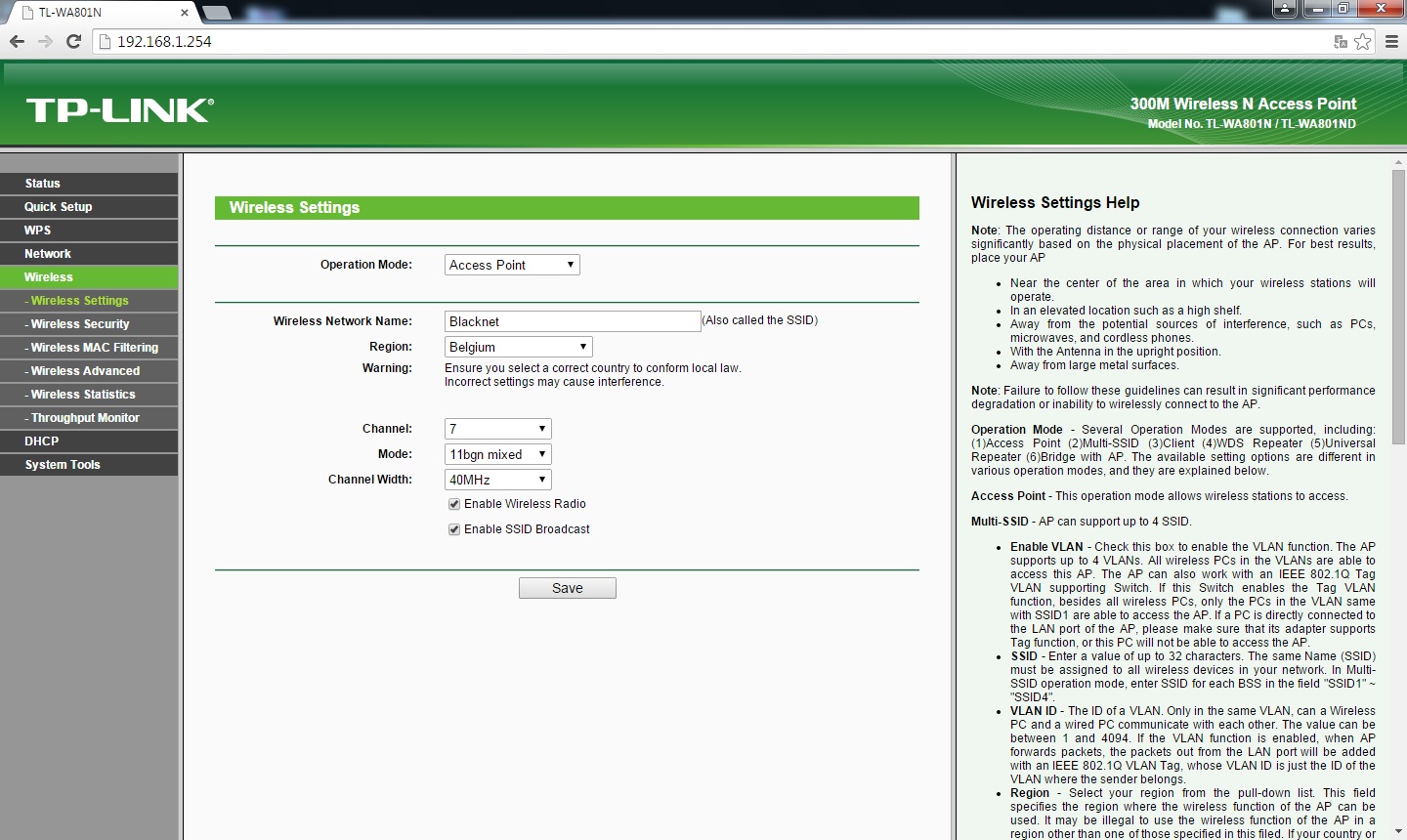Viewport: 1407px width, 840px height.
Task: Open Wireless Security in the sidebar
Action: [x=80, y=324]
